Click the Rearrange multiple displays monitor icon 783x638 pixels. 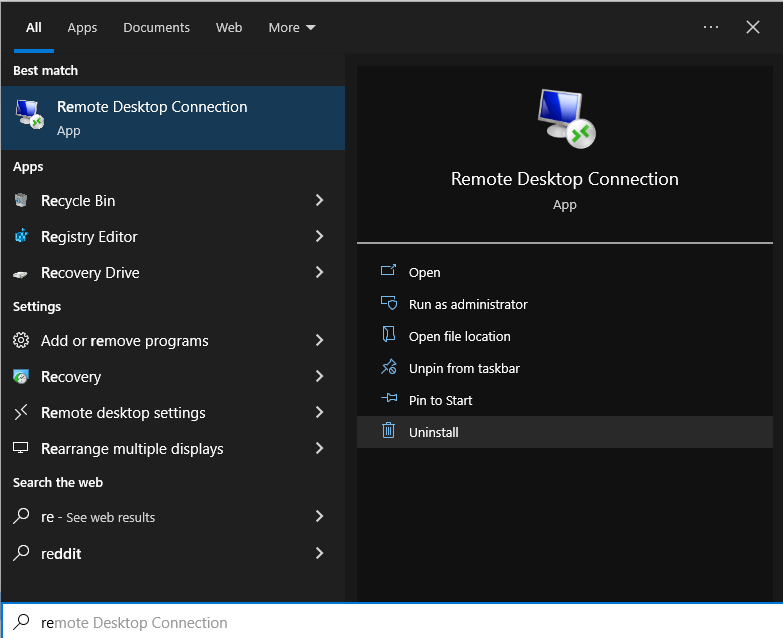pos(20,448)
